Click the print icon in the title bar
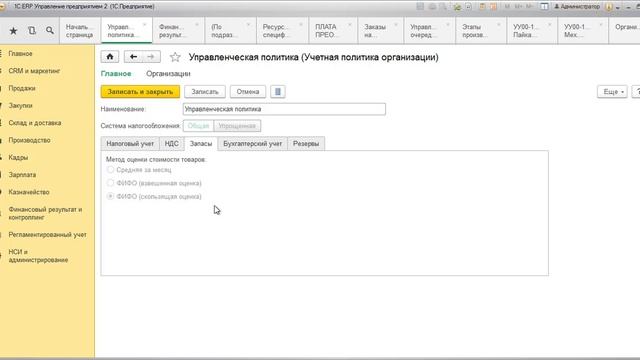The height and width of the screenshot is (360, 640). (x=433, y=7)
